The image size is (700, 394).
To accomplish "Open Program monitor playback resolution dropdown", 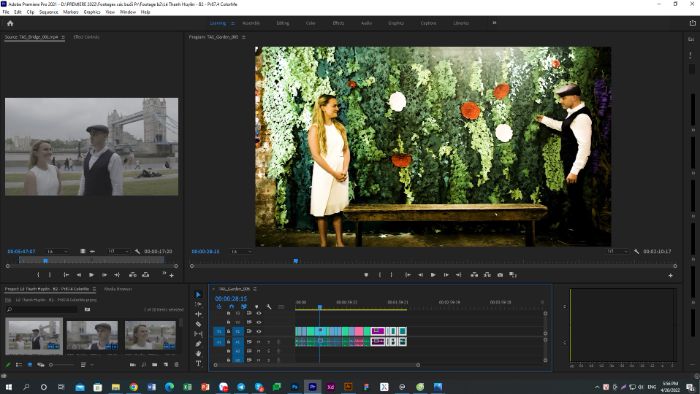I will (617, 251).
